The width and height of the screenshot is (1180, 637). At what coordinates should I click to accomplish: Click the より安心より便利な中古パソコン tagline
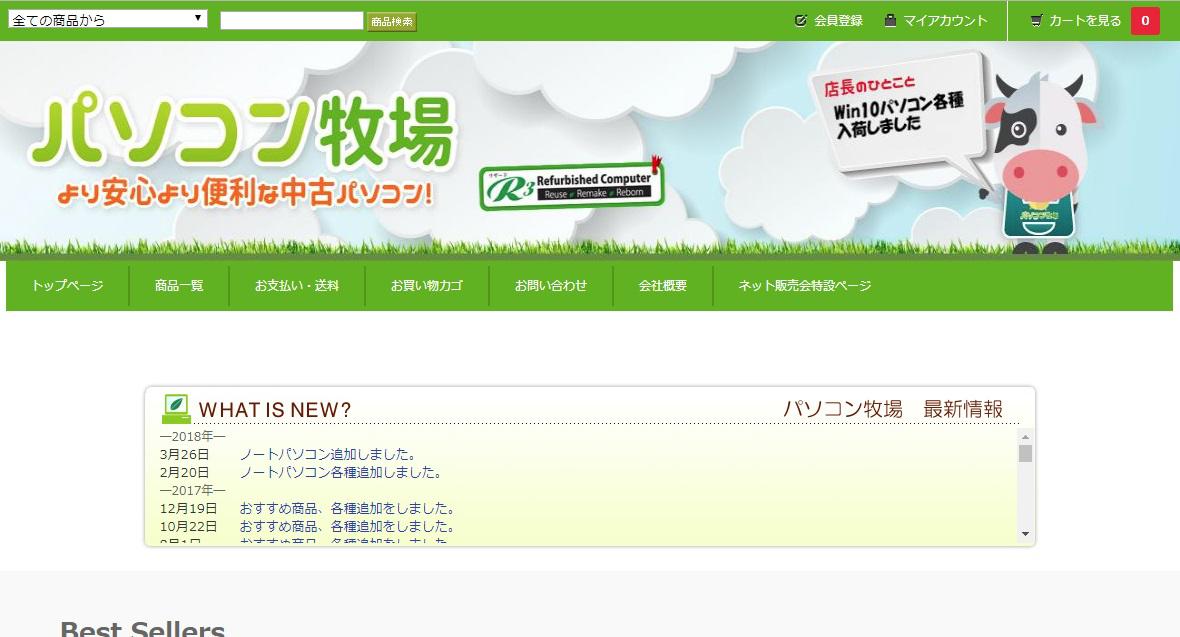point(245,194)
